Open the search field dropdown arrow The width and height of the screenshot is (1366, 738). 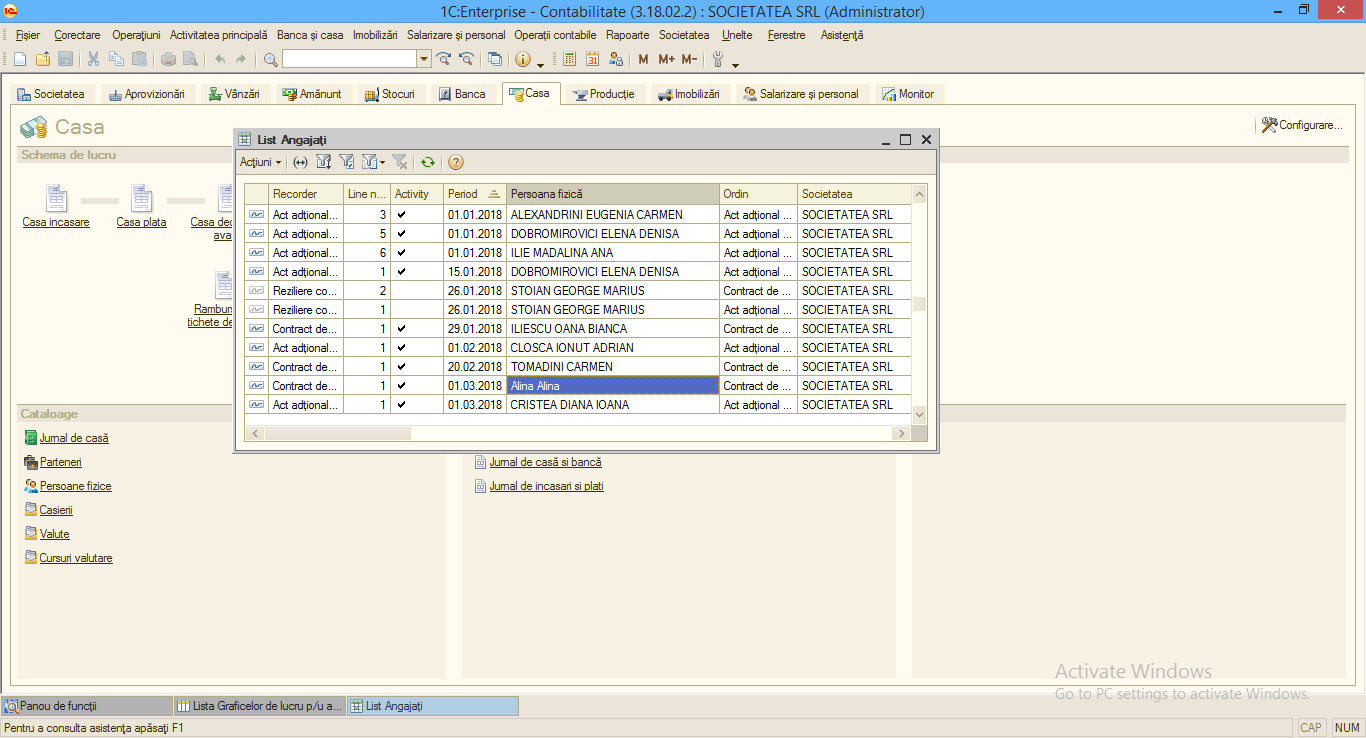(424, 59)
